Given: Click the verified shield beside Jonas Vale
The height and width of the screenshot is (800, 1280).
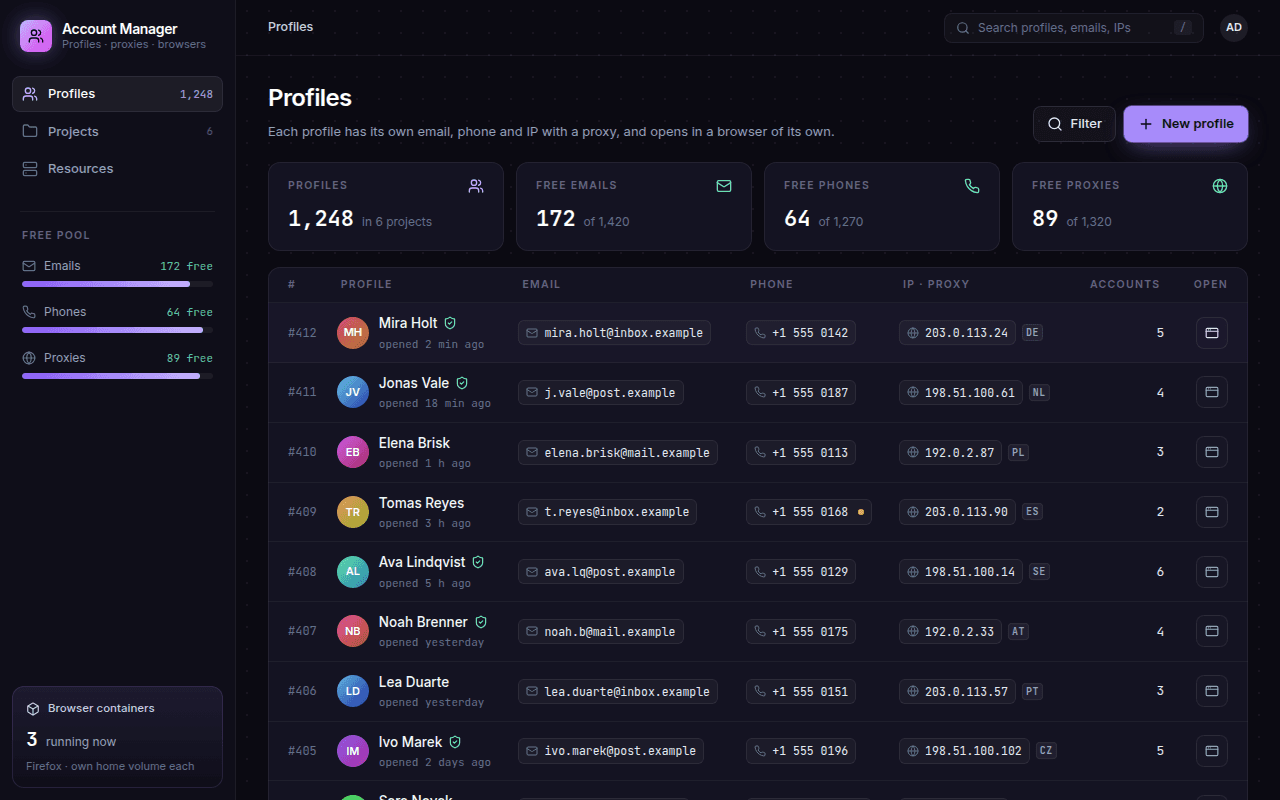Looking at the screenshot, I should click(462, 383).
